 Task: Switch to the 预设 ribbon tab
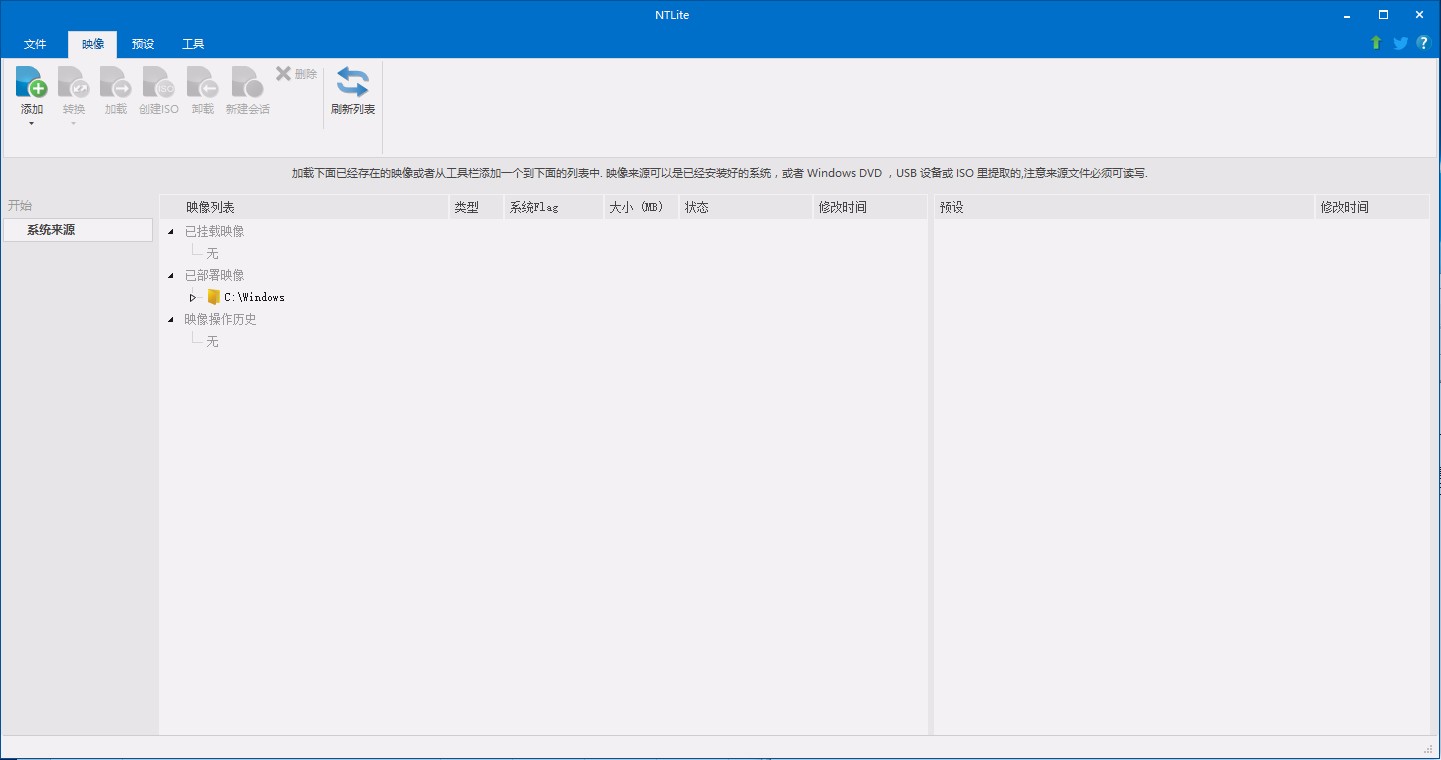click(x=143, y=44)
